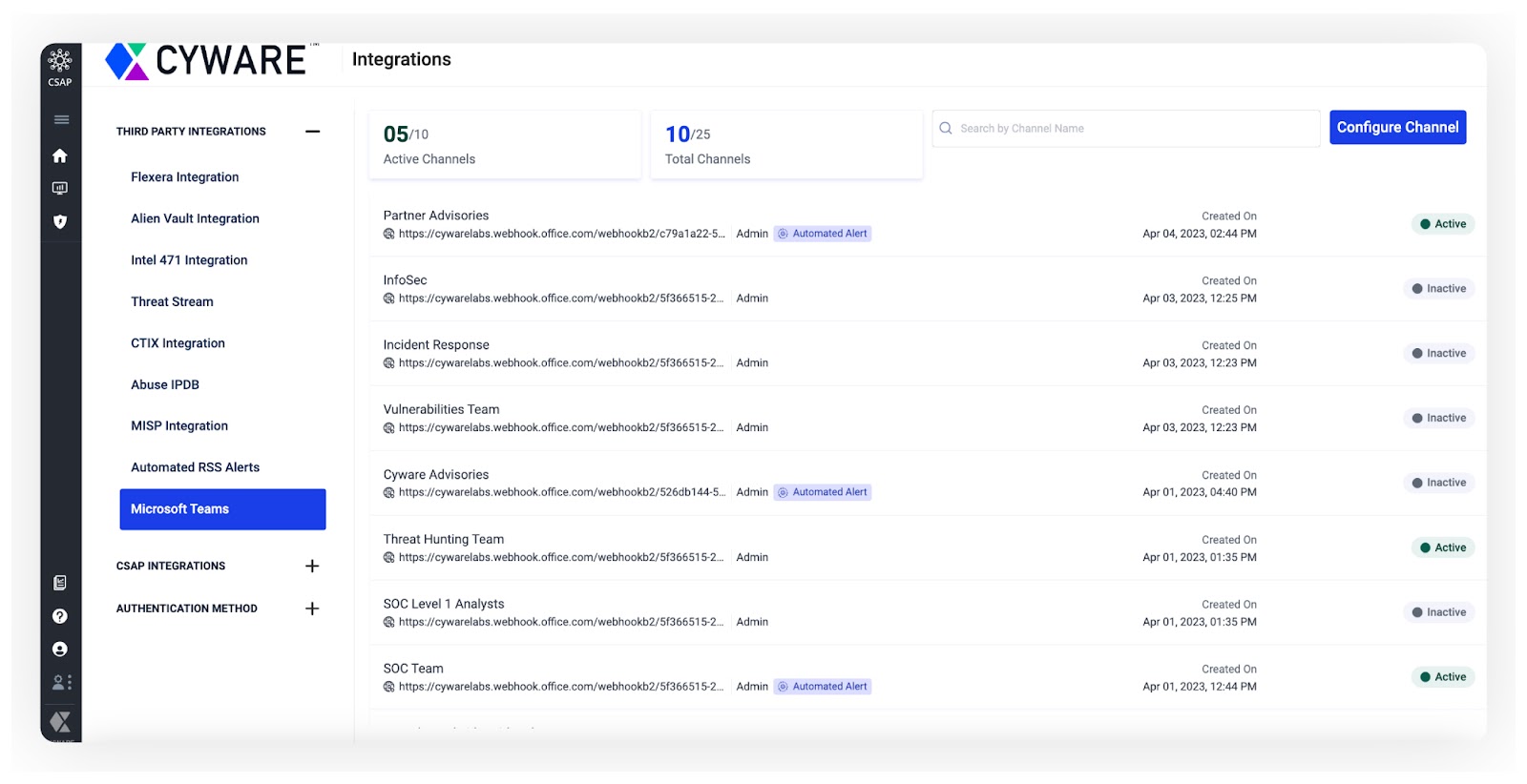
Task: Expand the CSAP Integrations section
Action: 312,567
